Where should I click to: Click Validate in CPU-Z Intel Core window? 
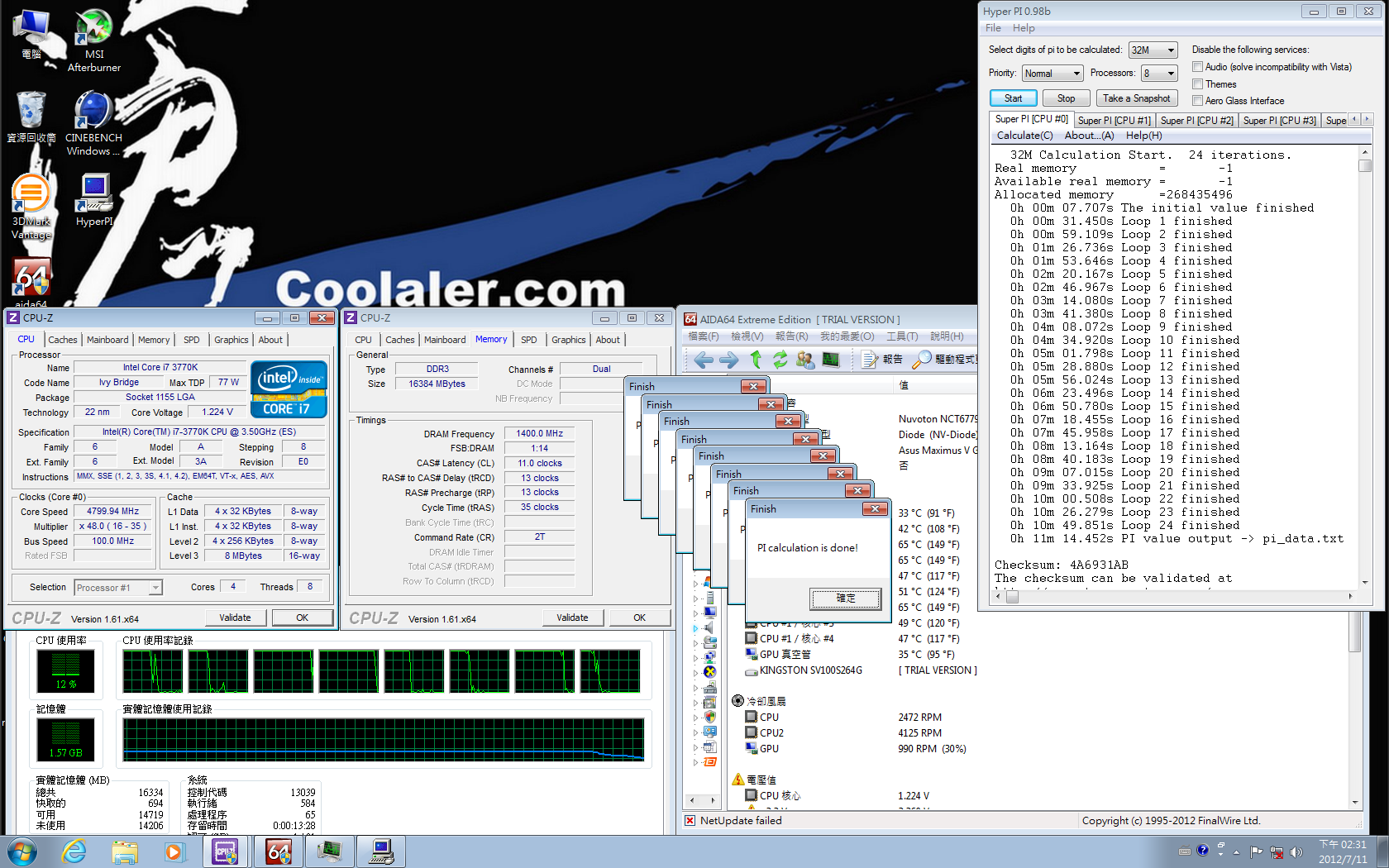235,618
